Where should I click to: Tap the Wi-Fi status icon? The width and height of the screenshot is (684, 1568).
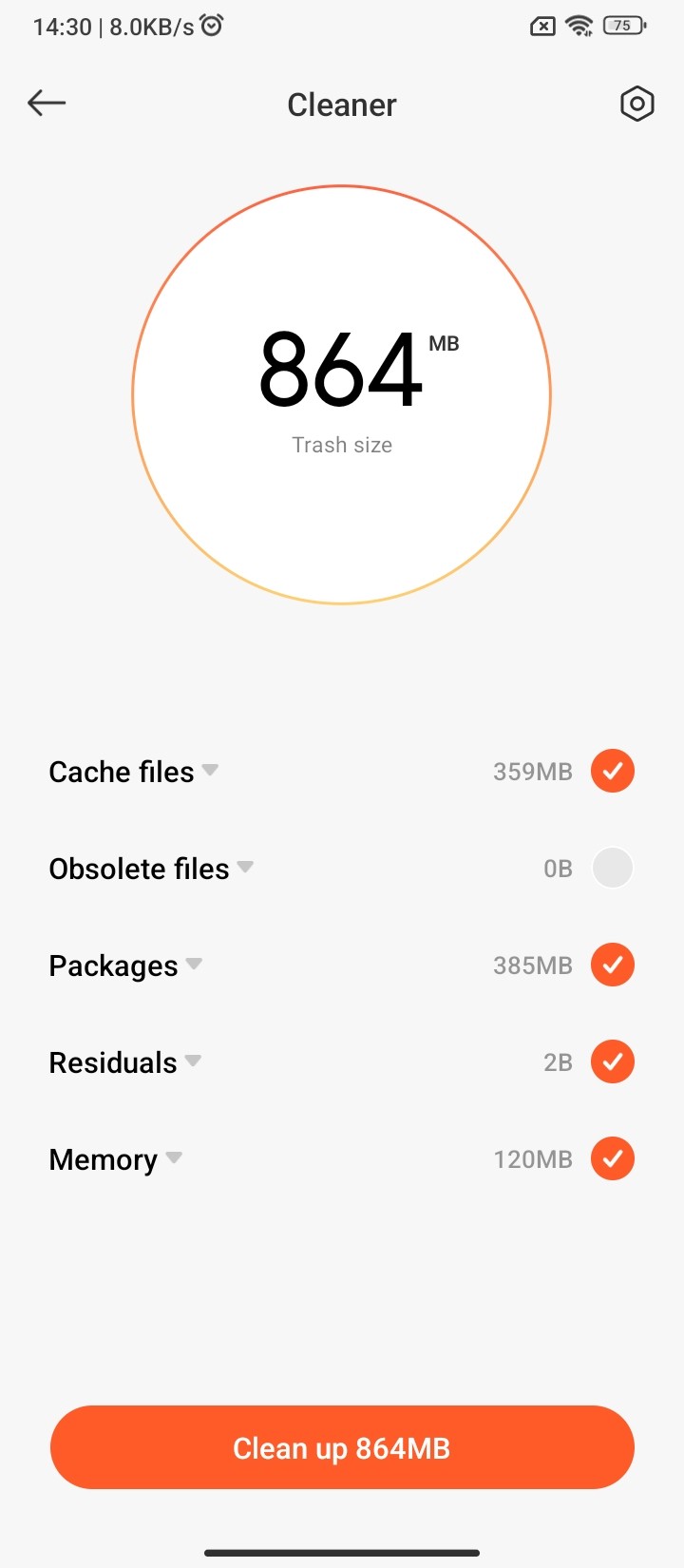(x=579, y=26)
